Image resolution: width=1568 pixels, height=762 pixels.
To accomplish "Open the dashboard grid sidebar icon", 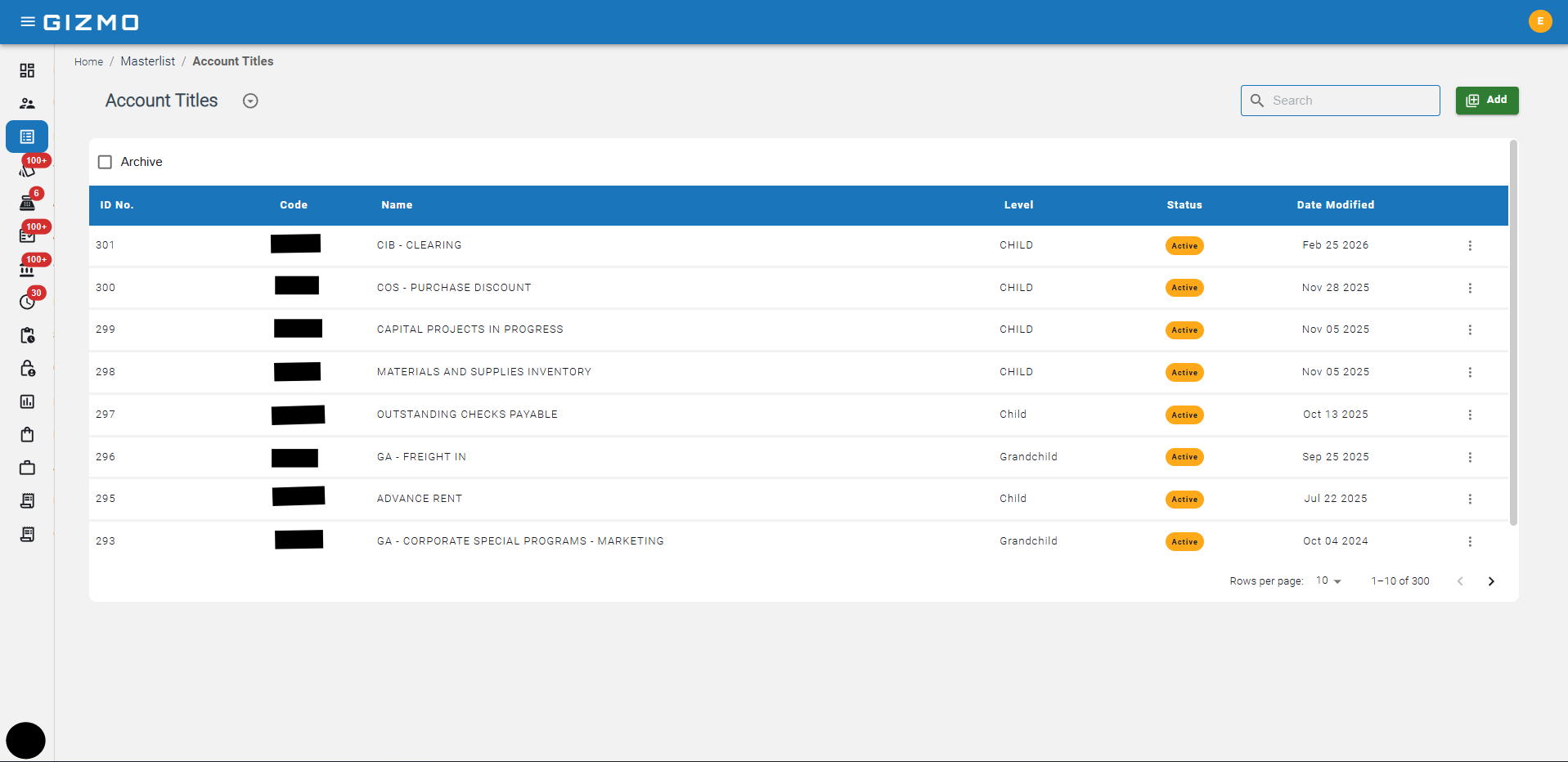I will 27,70.
